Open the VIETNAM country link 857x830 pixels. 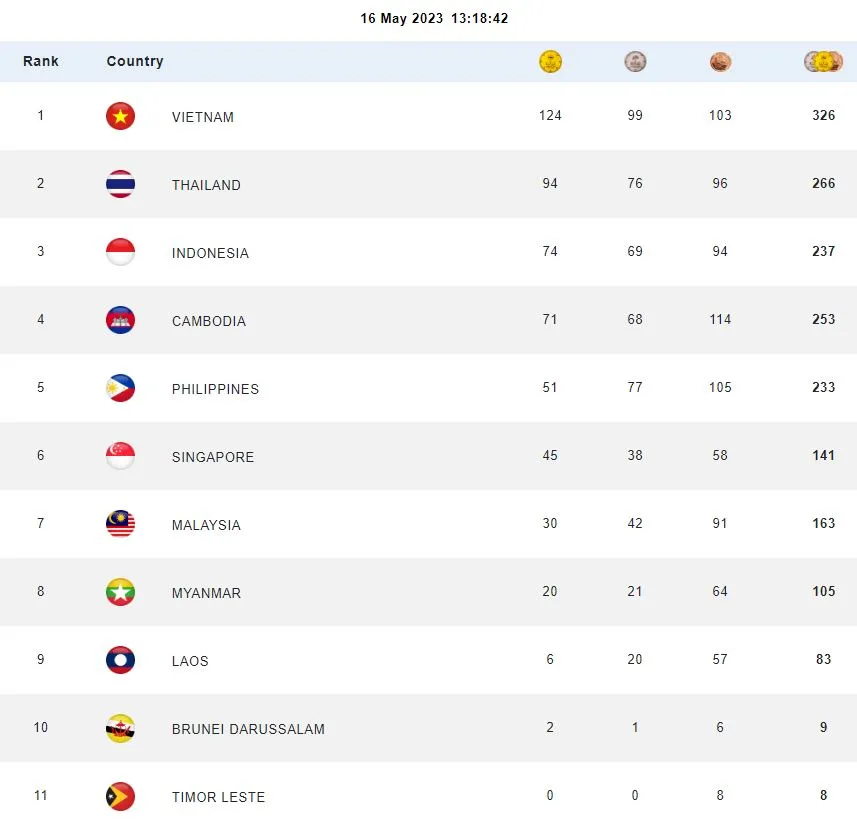[203, 117]
